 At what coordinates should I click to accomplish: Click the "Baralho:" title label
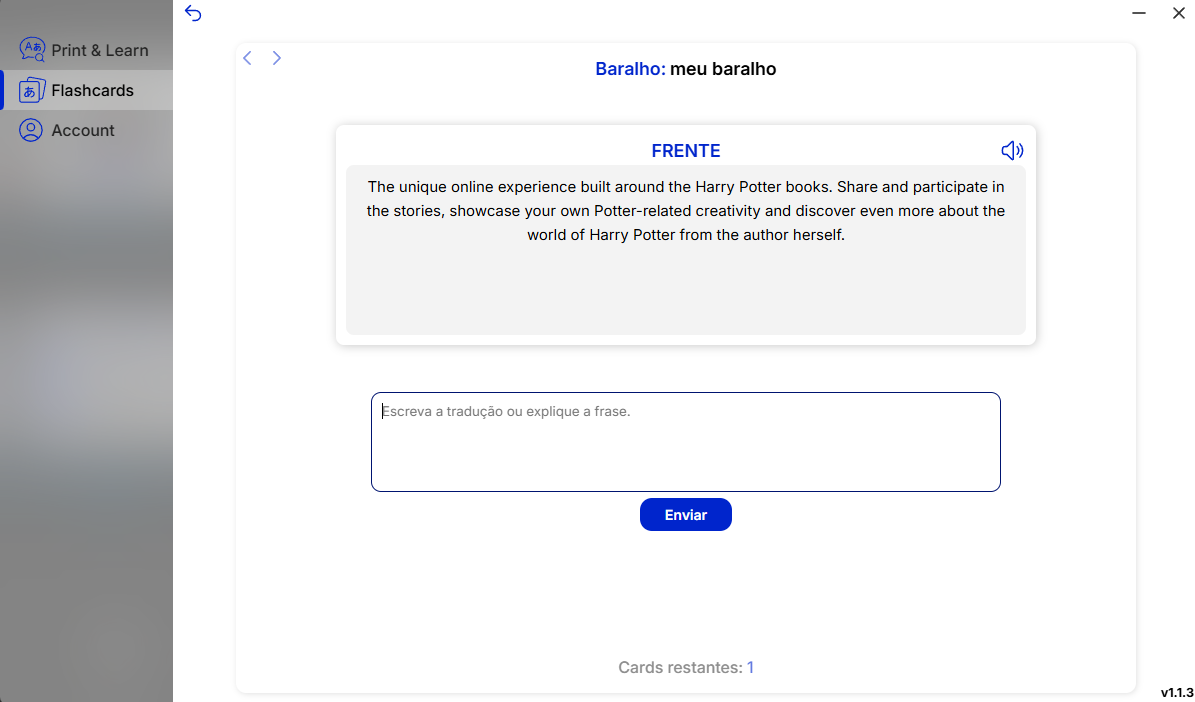(x=630, y=69)
